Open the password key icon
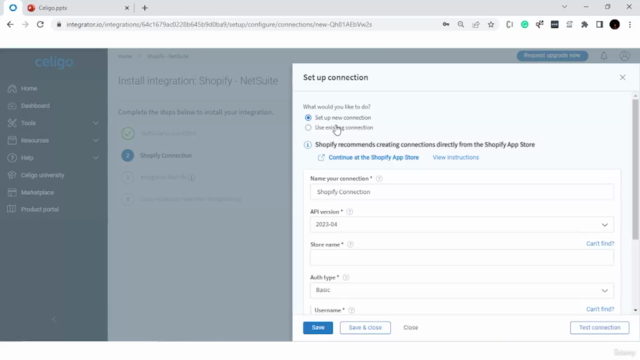Image resolution: width=640 pixels, height=360 pixels. (446, 24)
